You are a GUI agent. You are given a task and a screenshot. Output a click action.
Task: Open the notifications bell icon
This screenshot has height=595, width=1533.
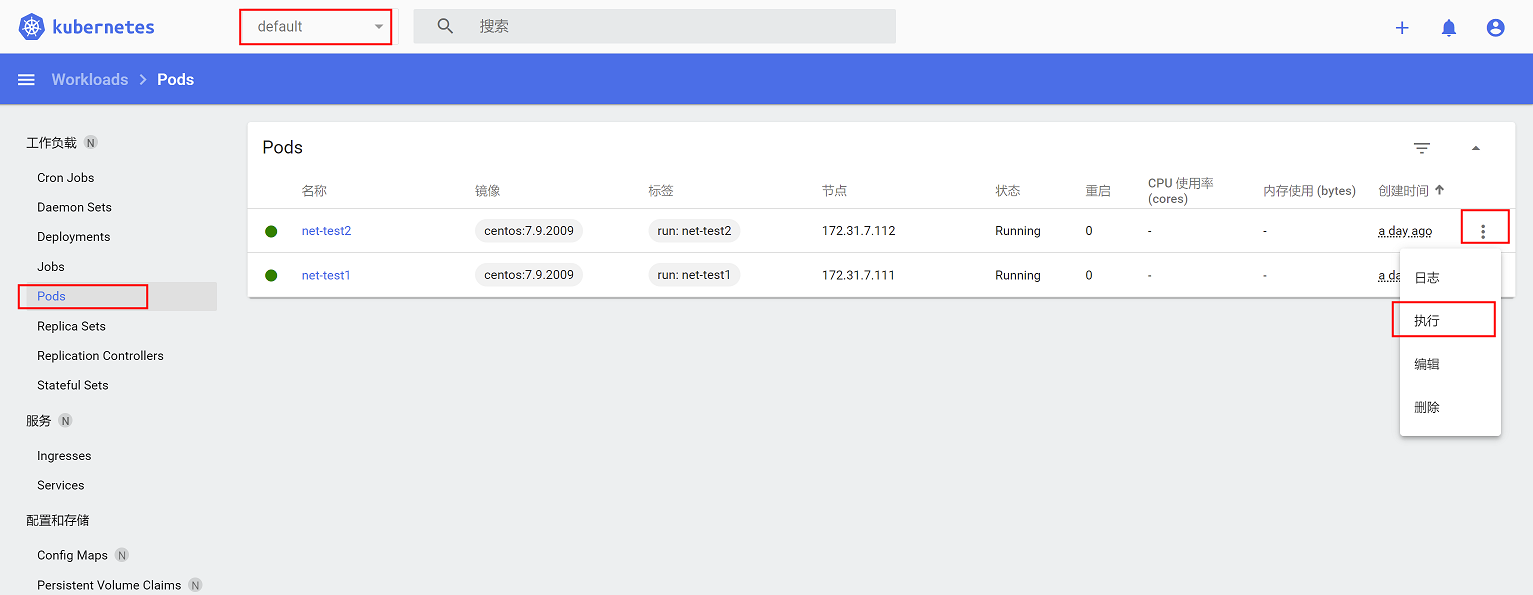click(1449, 28)
